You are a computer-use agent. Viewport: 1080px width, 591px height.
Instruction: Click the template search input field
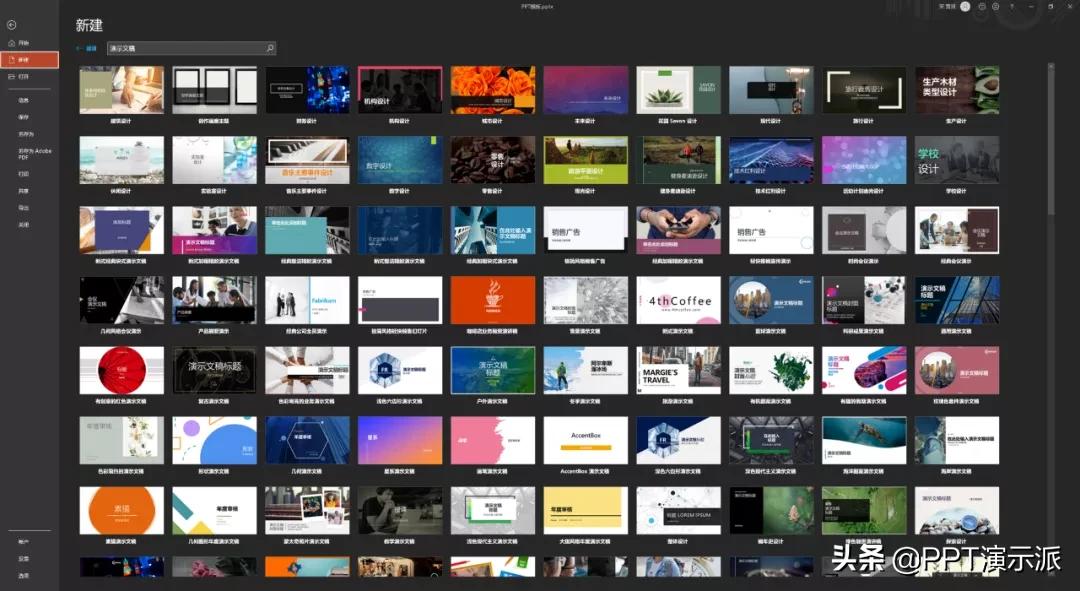[x=185, y=48]
